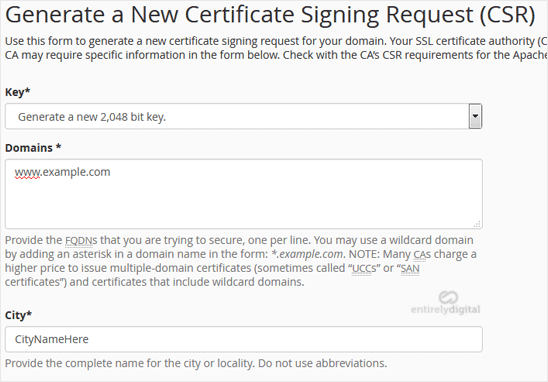This screenshot has width=548, height=382.
Task: Click the entirelydigital infinity logo icon
Action: (x=448, y=297)
